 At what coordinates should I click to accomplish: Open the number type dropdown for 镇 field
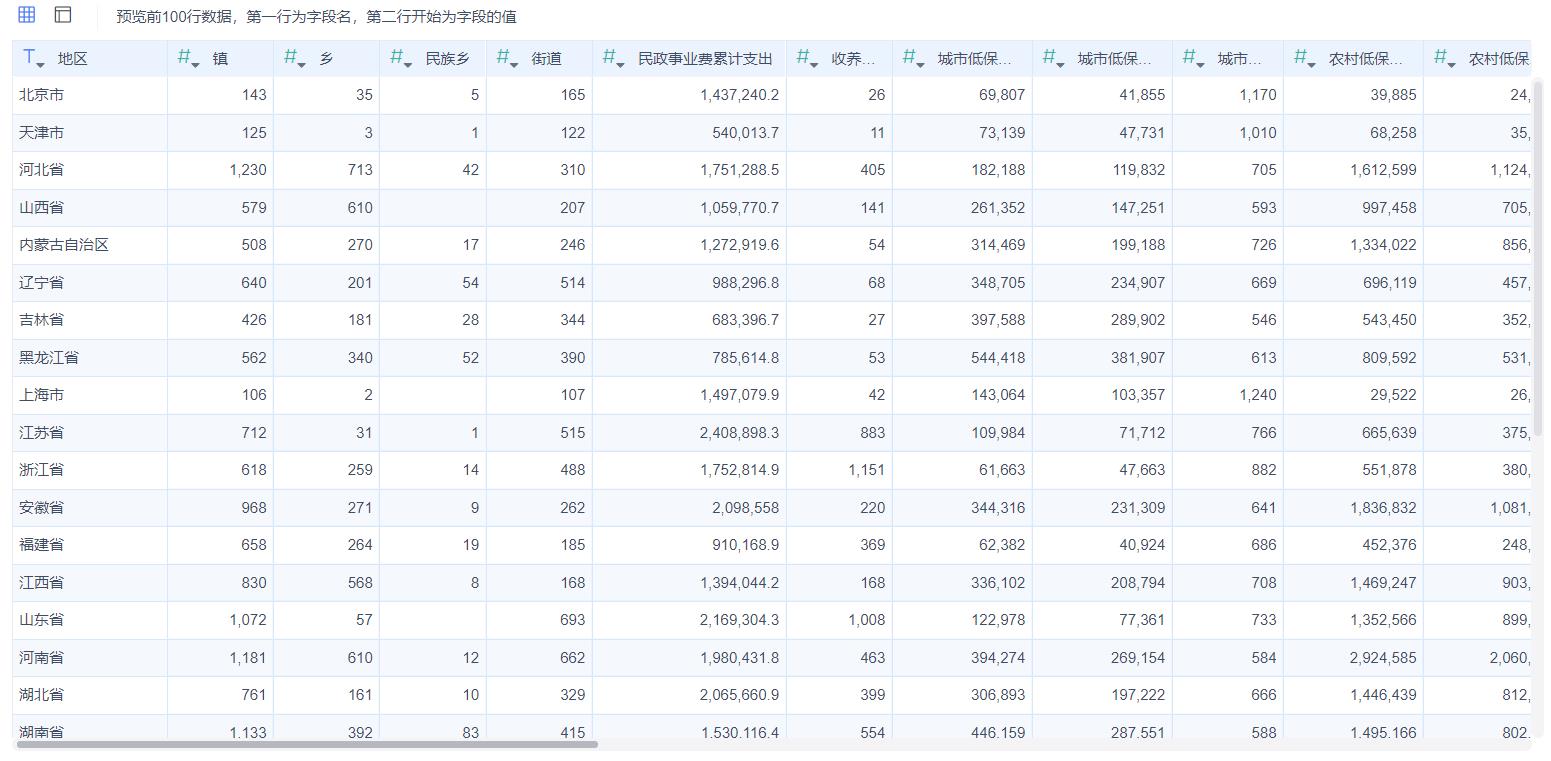tap(188, 58)
